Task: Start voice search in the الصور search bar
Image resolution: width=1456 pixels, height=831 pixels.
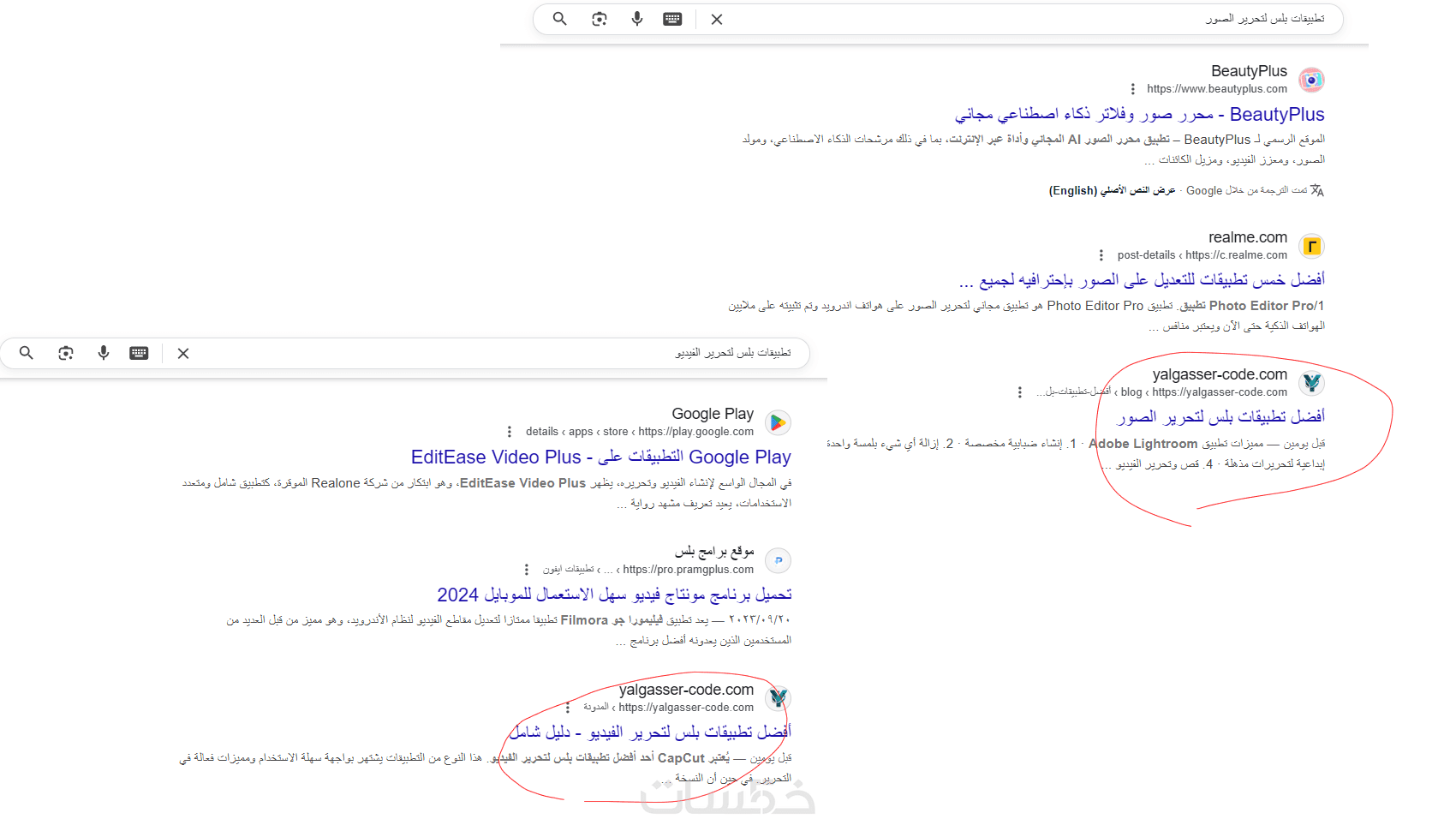Action: coord(637,19)
